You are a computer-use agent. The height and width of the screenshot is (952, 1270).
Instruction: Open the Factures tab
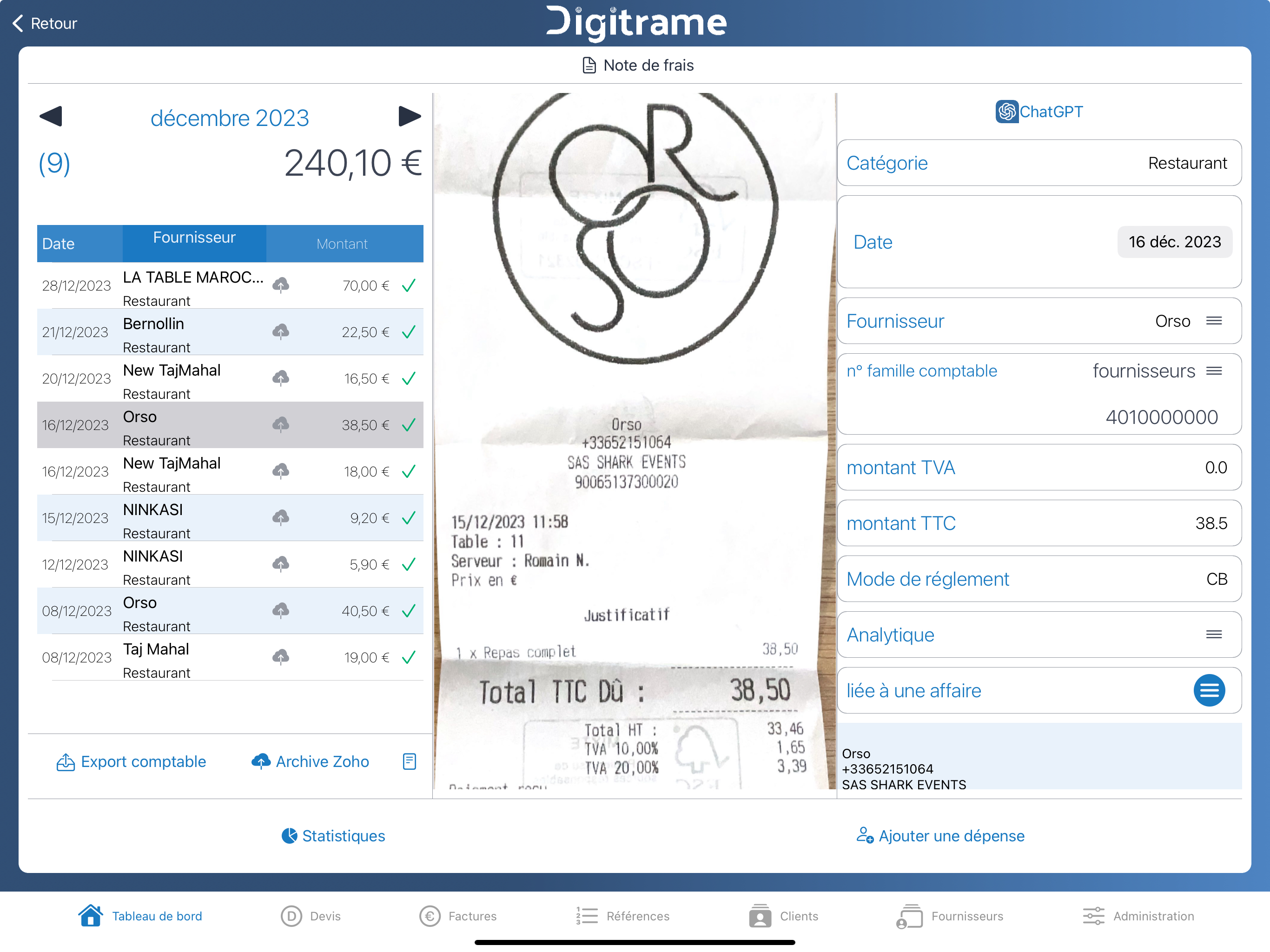click(458, 916)
